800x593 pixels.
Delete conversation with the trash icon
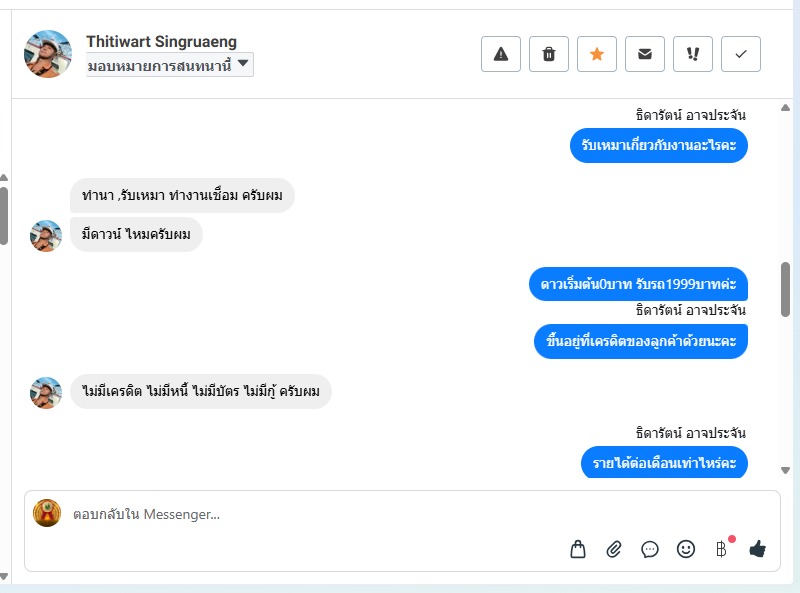point(549,54)
